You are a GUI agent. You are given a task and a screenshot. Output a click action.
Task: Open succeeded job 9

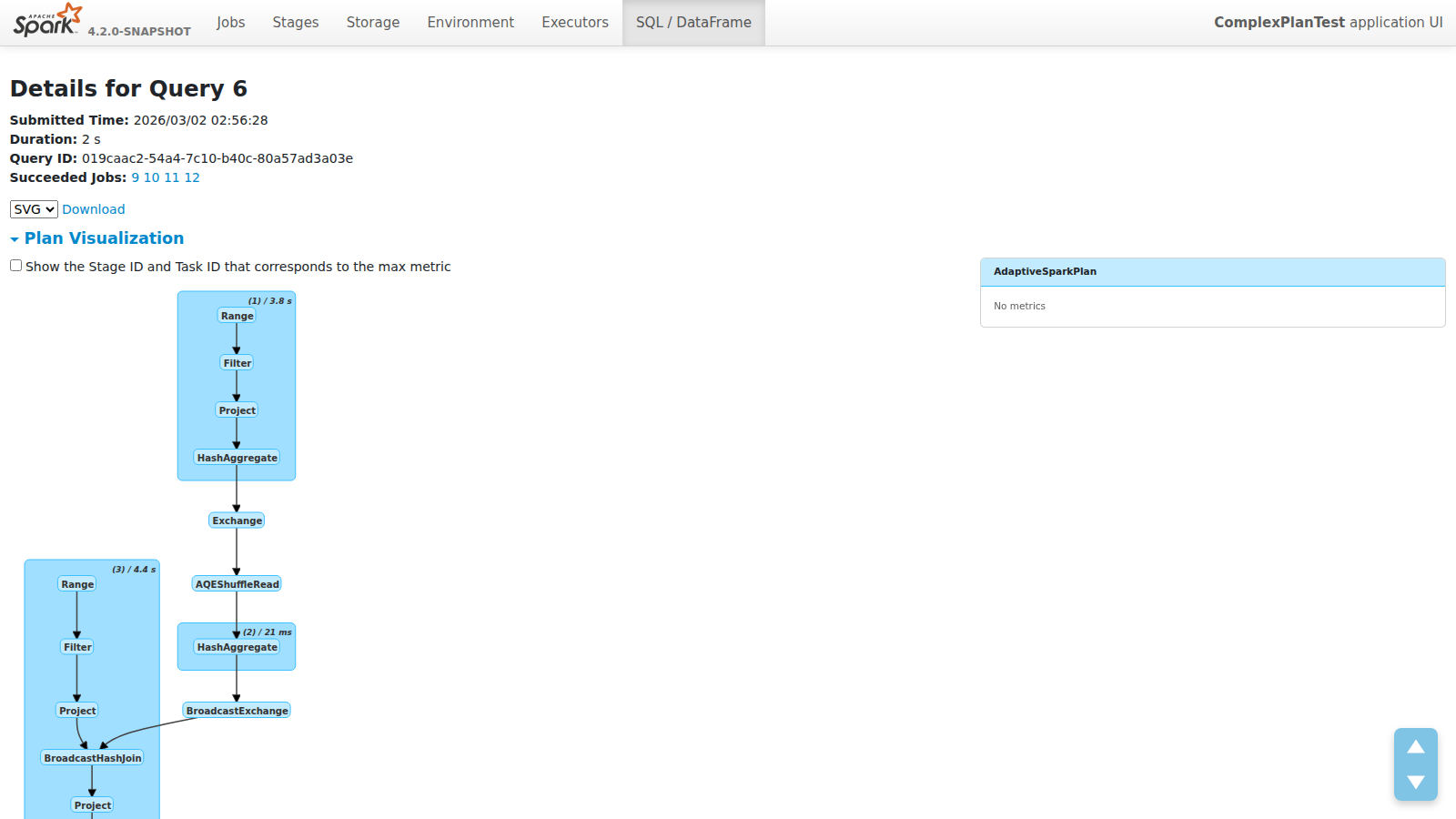click(135, 177)
